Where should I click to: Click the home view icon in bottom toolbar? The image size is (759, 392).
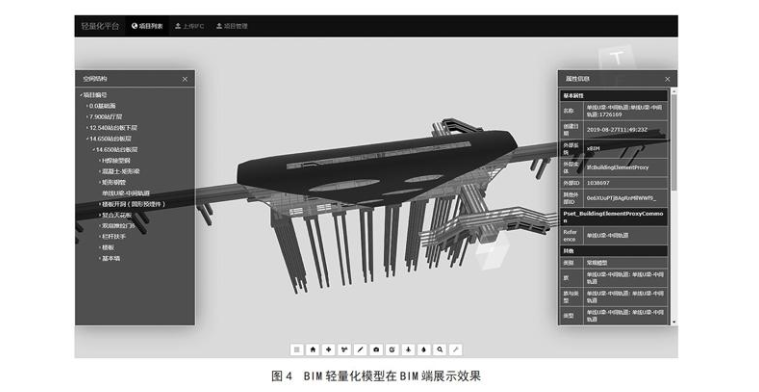pyautogui.click(x=312, y=349)
